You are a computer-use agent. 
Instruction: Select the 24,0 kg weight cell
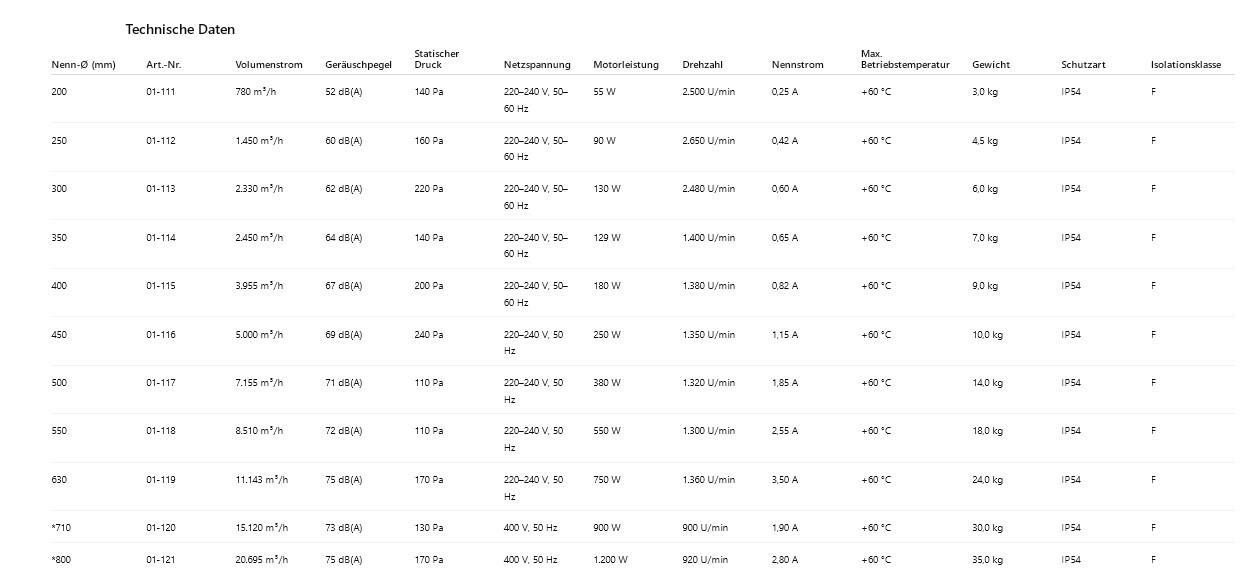986,480
